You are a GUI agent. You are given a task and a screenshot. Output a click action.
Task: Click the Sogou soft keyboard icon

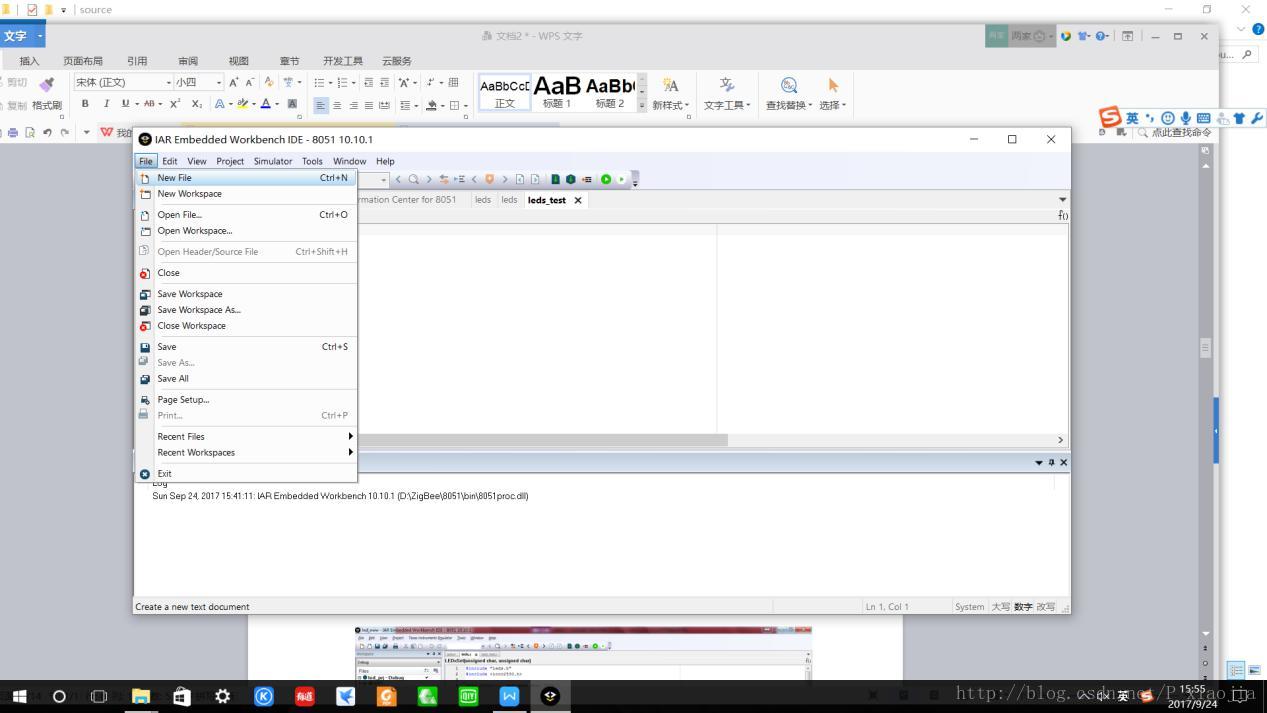pos(1203,118)
